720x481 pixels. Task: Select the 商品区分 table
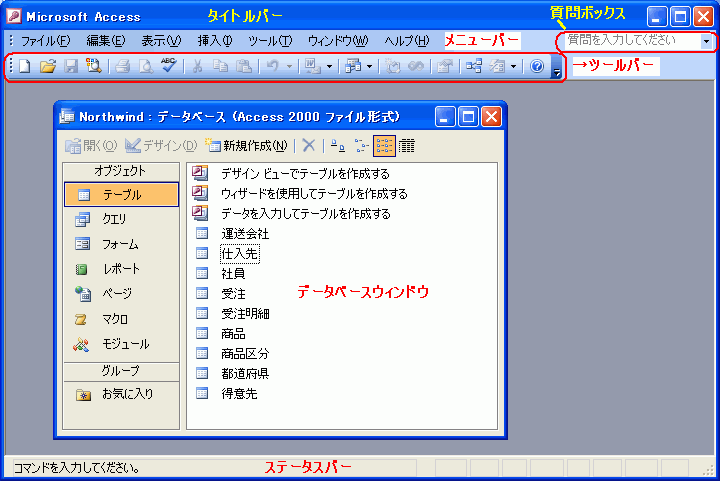click(x=245, y=353)
